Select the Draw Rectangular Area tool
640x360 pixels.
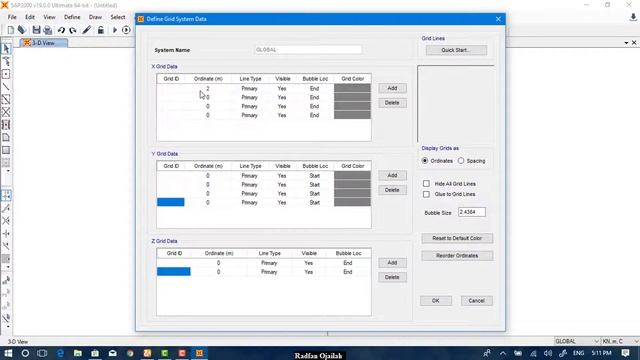click(6, 150)
